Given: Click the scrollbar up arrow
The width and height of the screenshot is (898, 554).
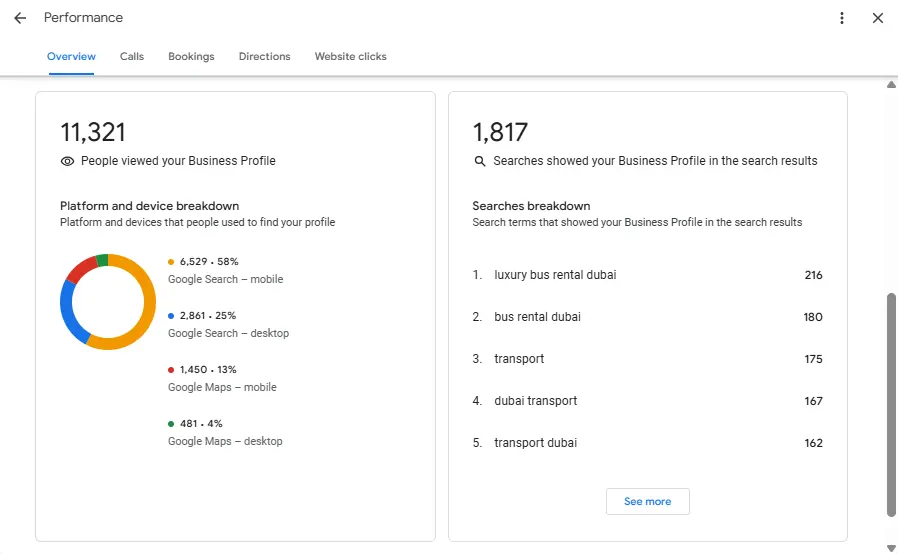Looking at the screenshot, I should pyautogui.click(x=891, y=85).
